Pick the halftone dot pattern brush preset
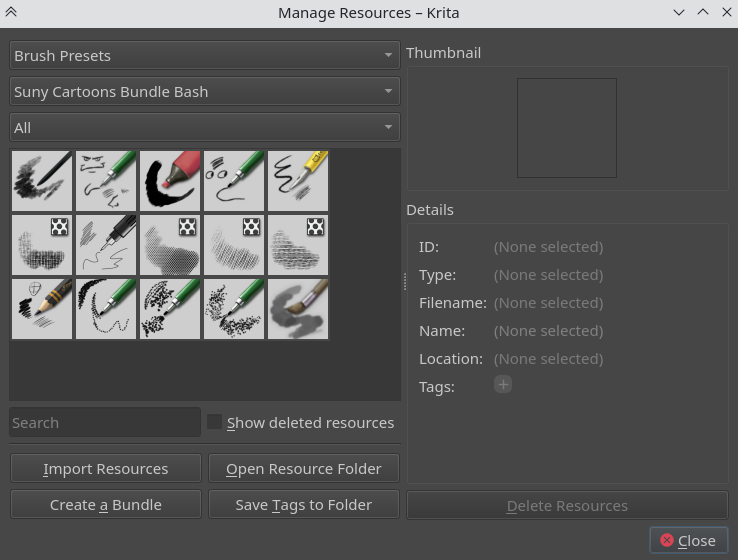 coord(170,245)
